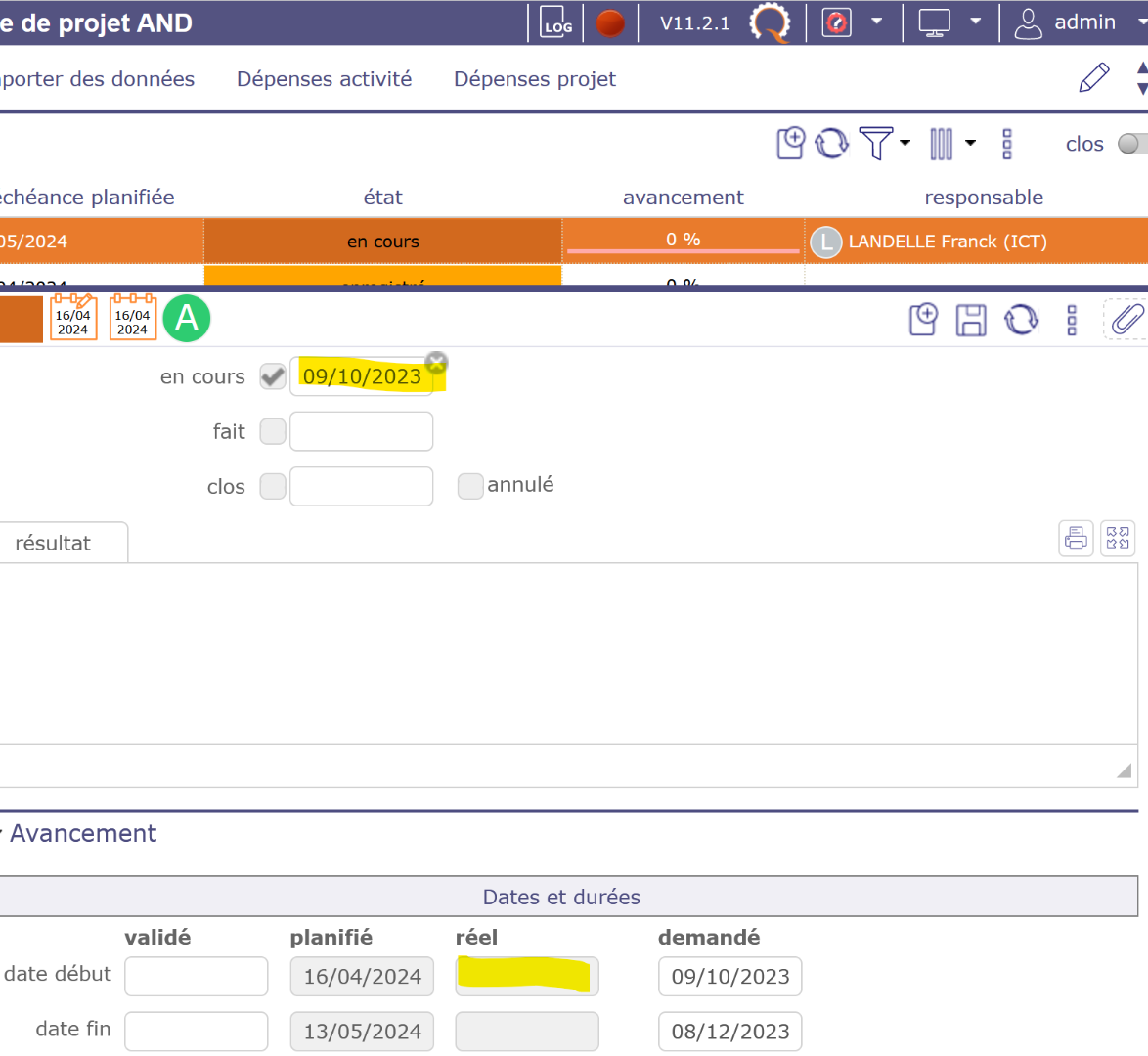Click the 'date début' validé input field

click(197, 976)
